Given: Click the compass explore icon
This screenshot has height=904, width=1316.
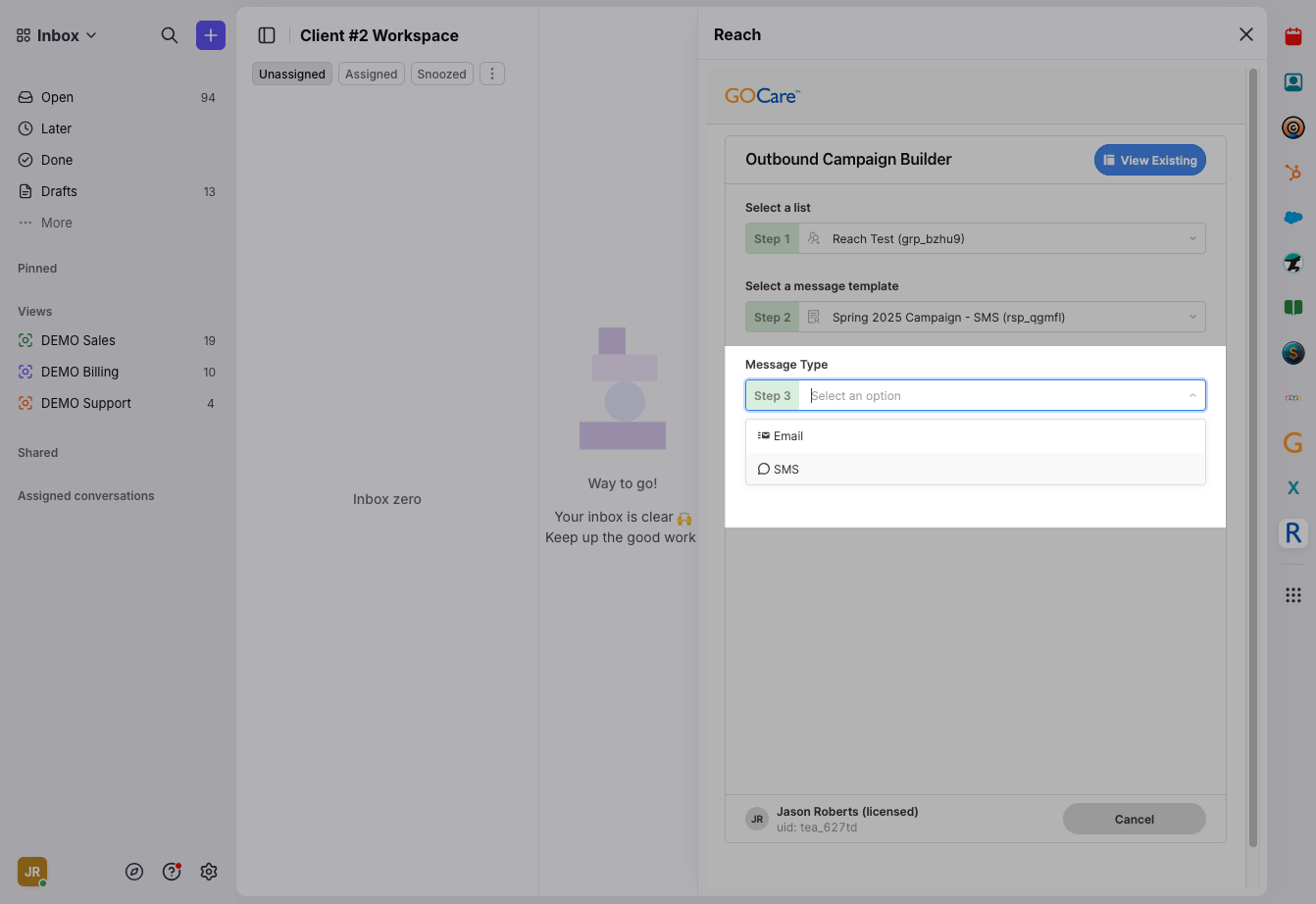Looking at the screenshot, I should [134, 872].
